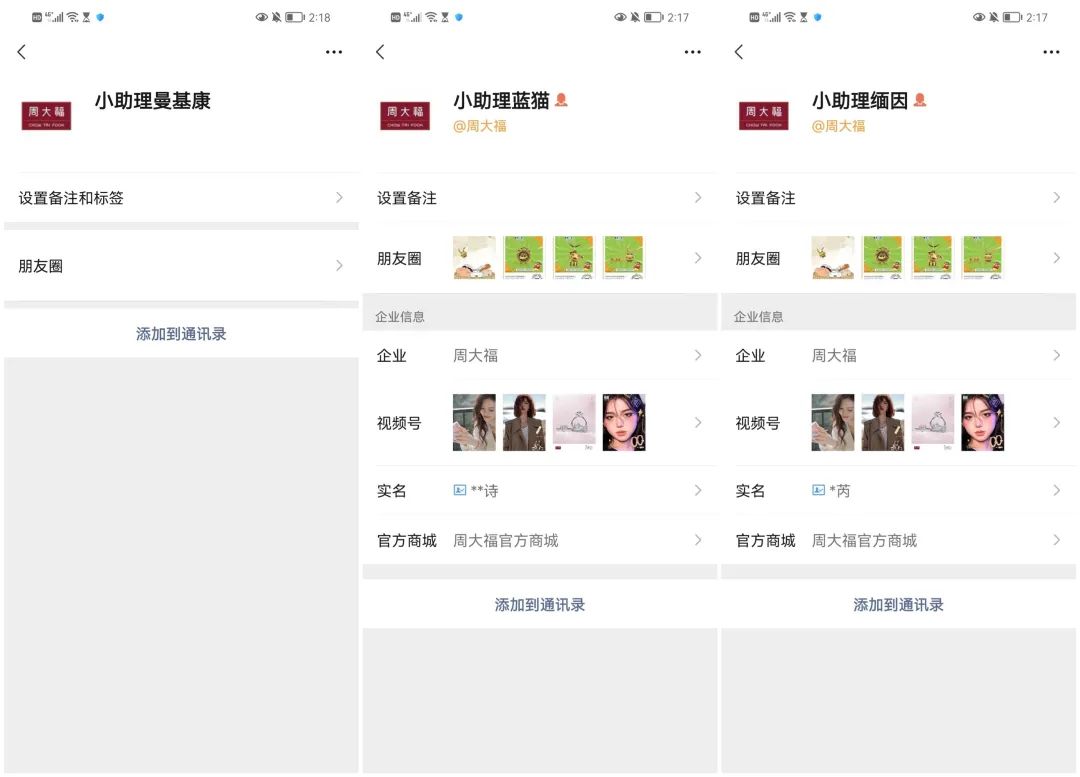Tap back arrow on 小助理蓝猫 profile
This screenshot has width=1080, height=777.
pyautogui.click(x=380, y=52)
